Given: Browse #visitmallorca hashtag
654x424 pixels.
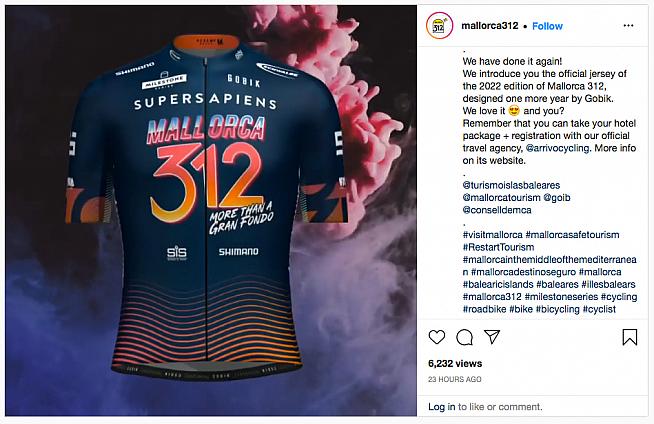Looking at the screenshot, I should 493,235.
